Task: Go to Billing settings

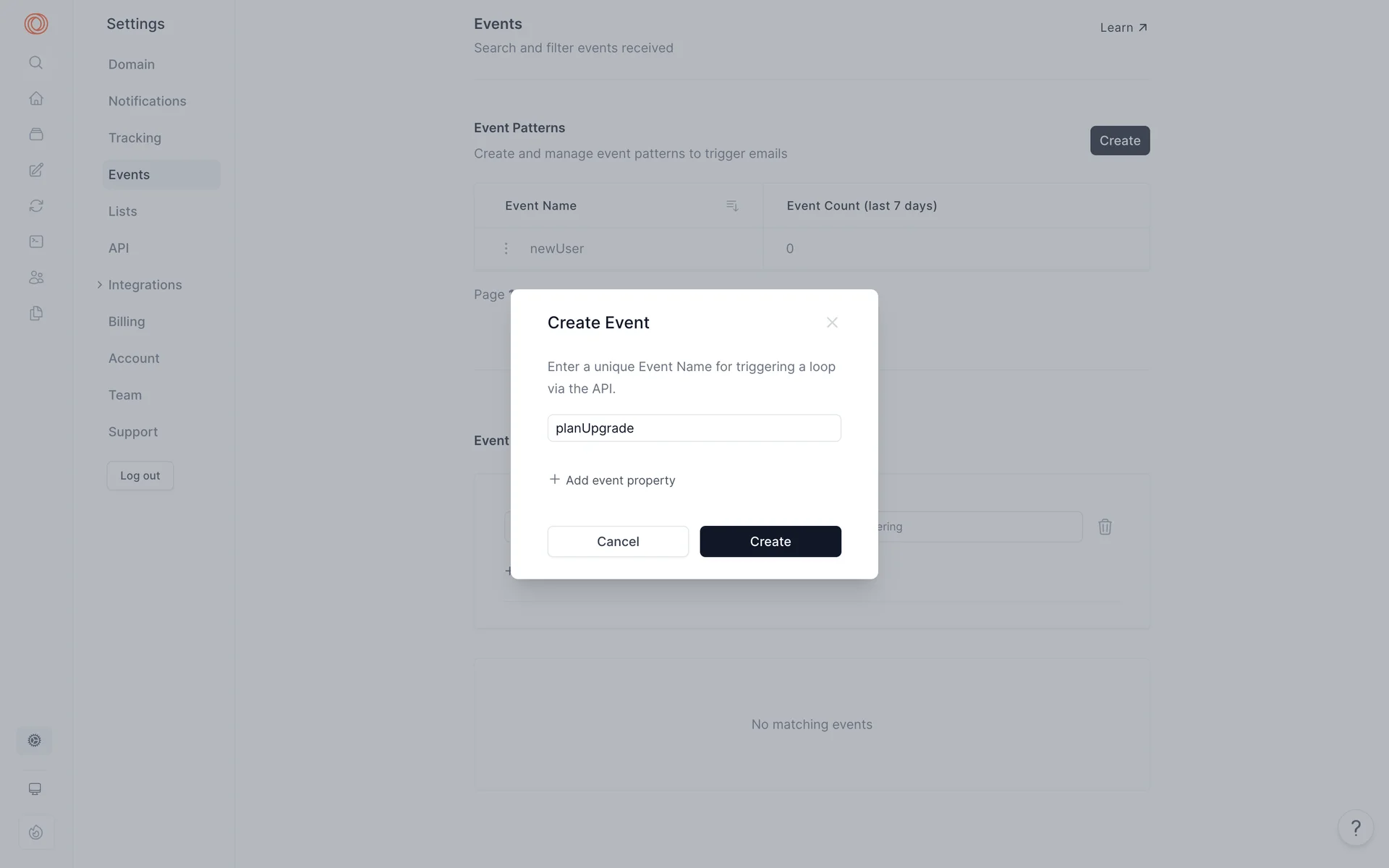Action: click(x=127, y=322)
